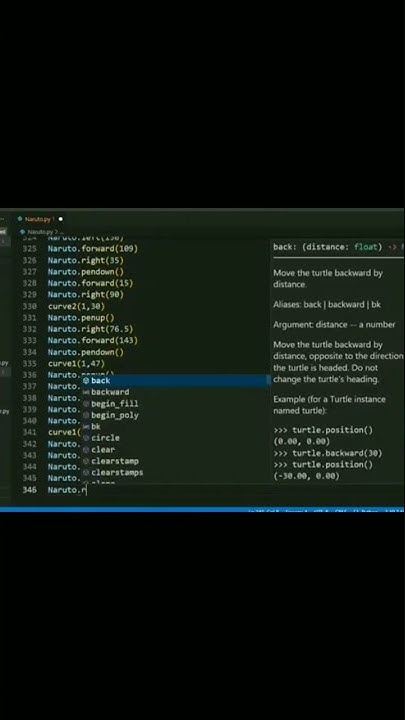
Task: Click the suggestion list scrollbar thumb
Action: pos(268,381)
